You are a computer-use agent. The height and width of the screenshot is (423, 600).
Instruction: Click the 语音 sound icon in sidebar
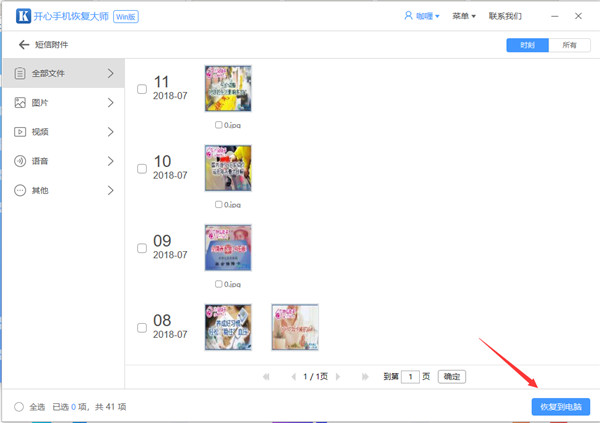20,161
